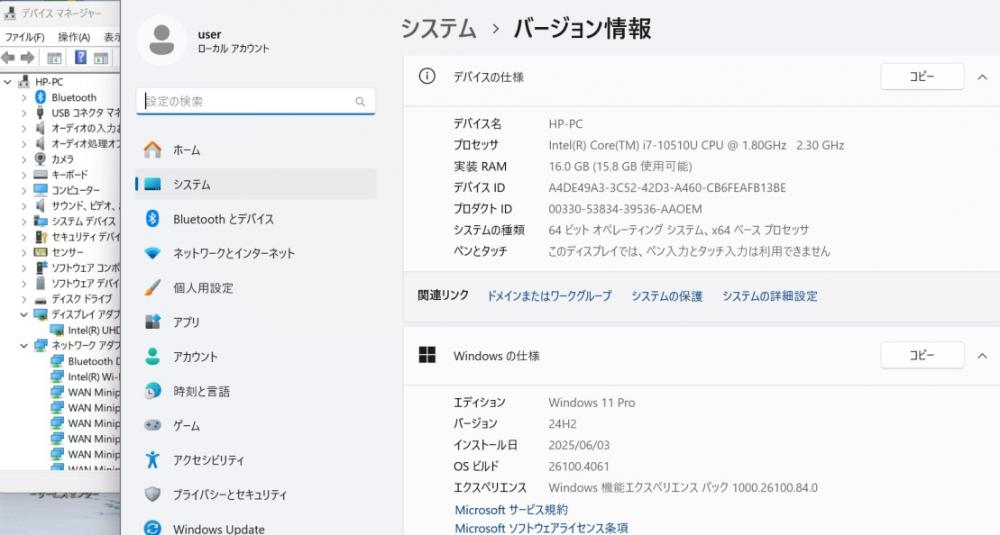Open Windows Update settings page
This screenshot has height=535, width=1000.
255,528
